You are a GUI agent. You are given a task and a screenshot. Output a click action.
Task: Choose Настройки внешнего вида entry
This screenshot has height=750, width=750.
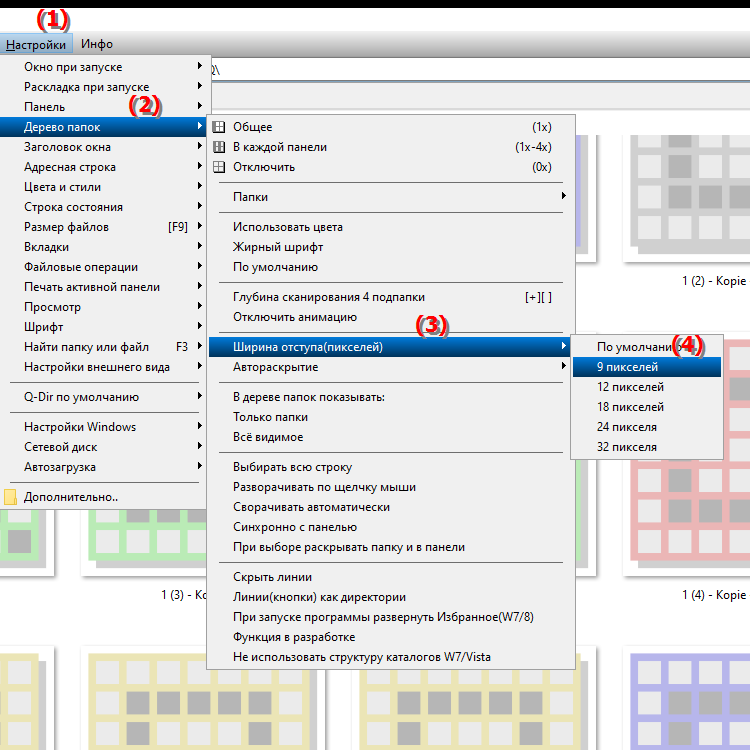pos(103,367)
